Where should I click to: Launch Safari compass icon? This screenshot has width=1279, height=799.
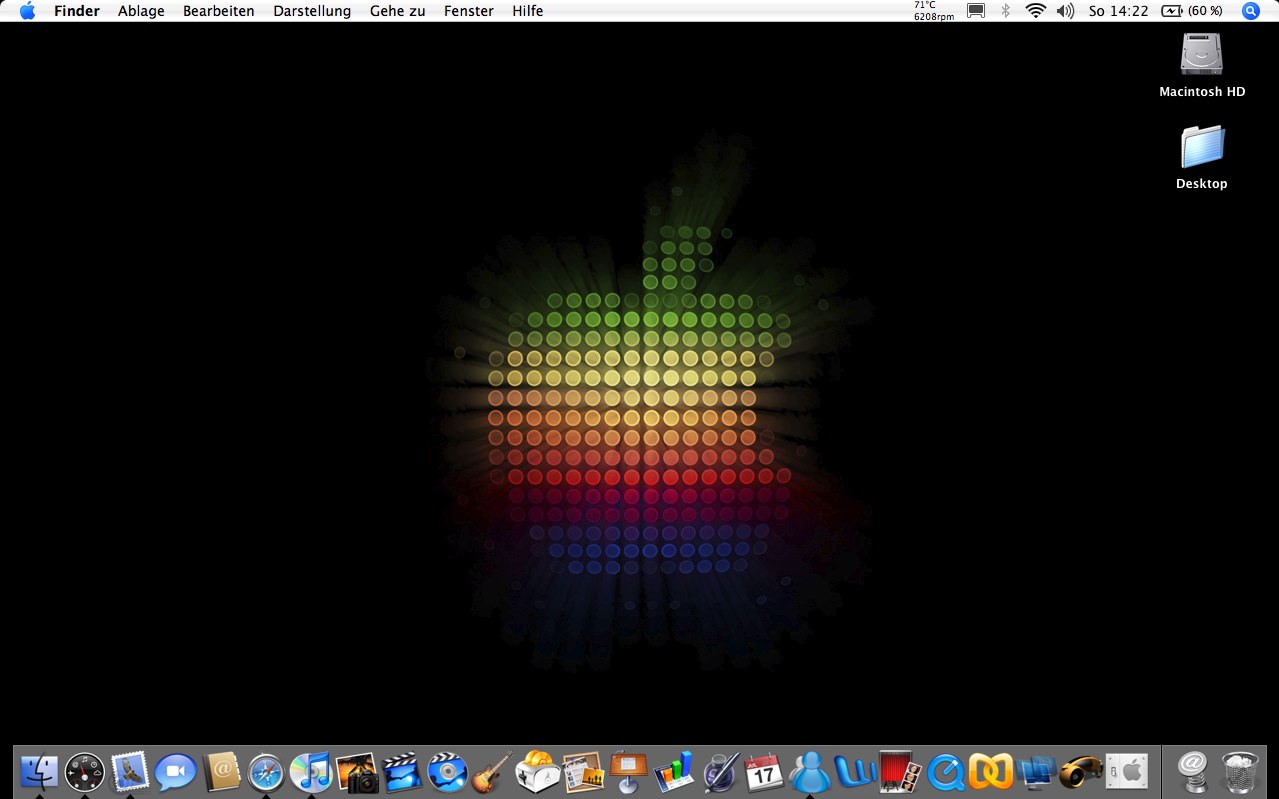[x=266, y=772]
